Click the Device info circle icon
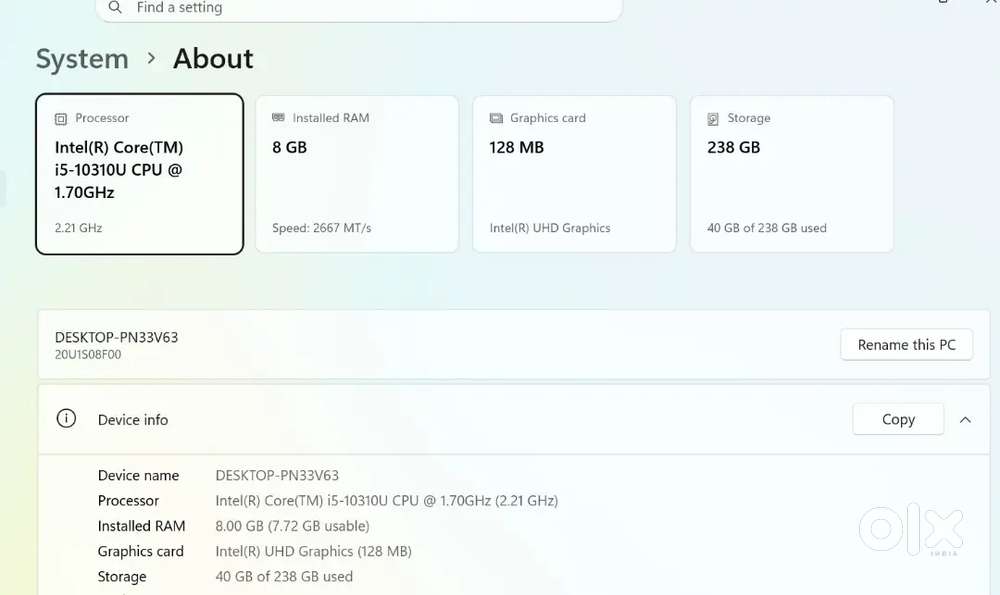This screenshot has width=1000, height=595. point(66,418)
